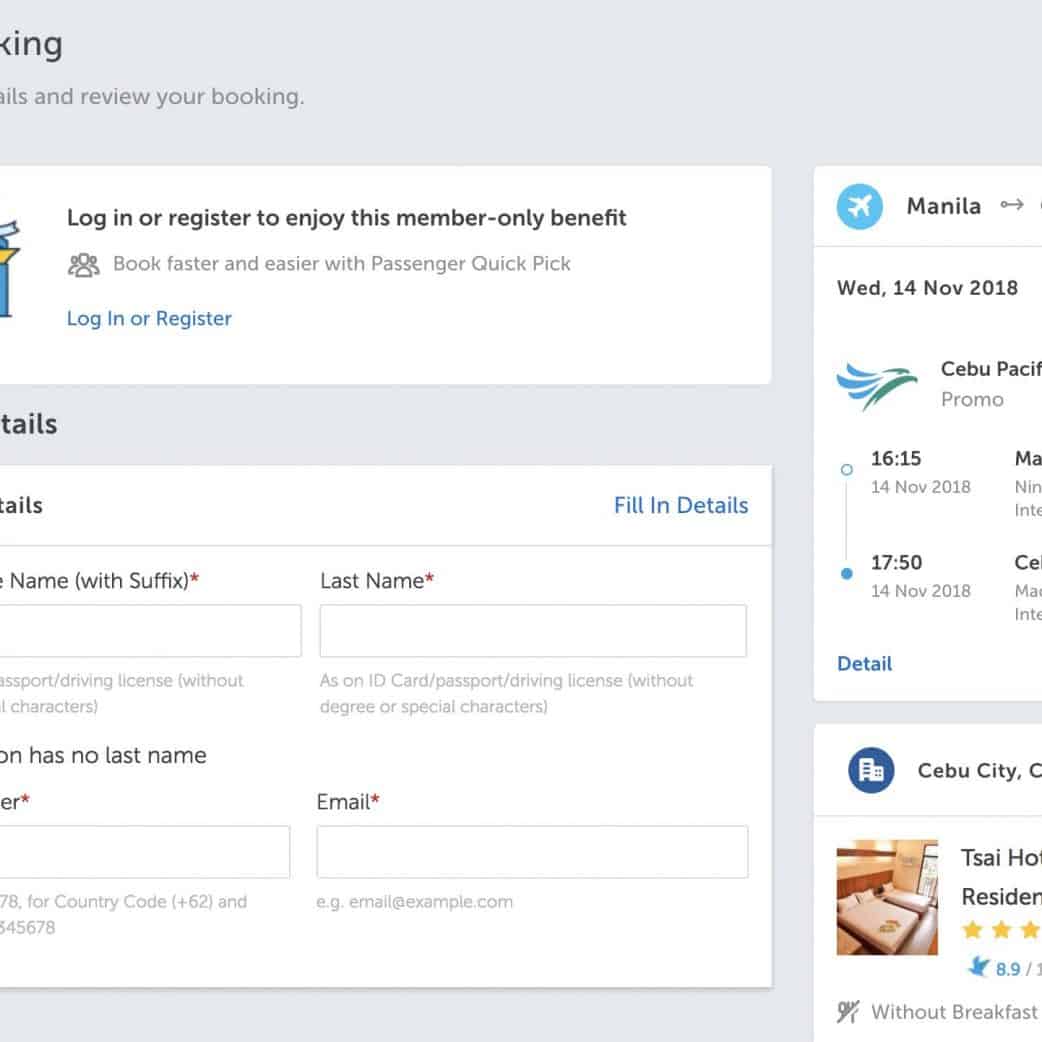Screen dimensions: 1042x1042
Task: Open the Log In or Register link
Action: (x=149, y=318)
